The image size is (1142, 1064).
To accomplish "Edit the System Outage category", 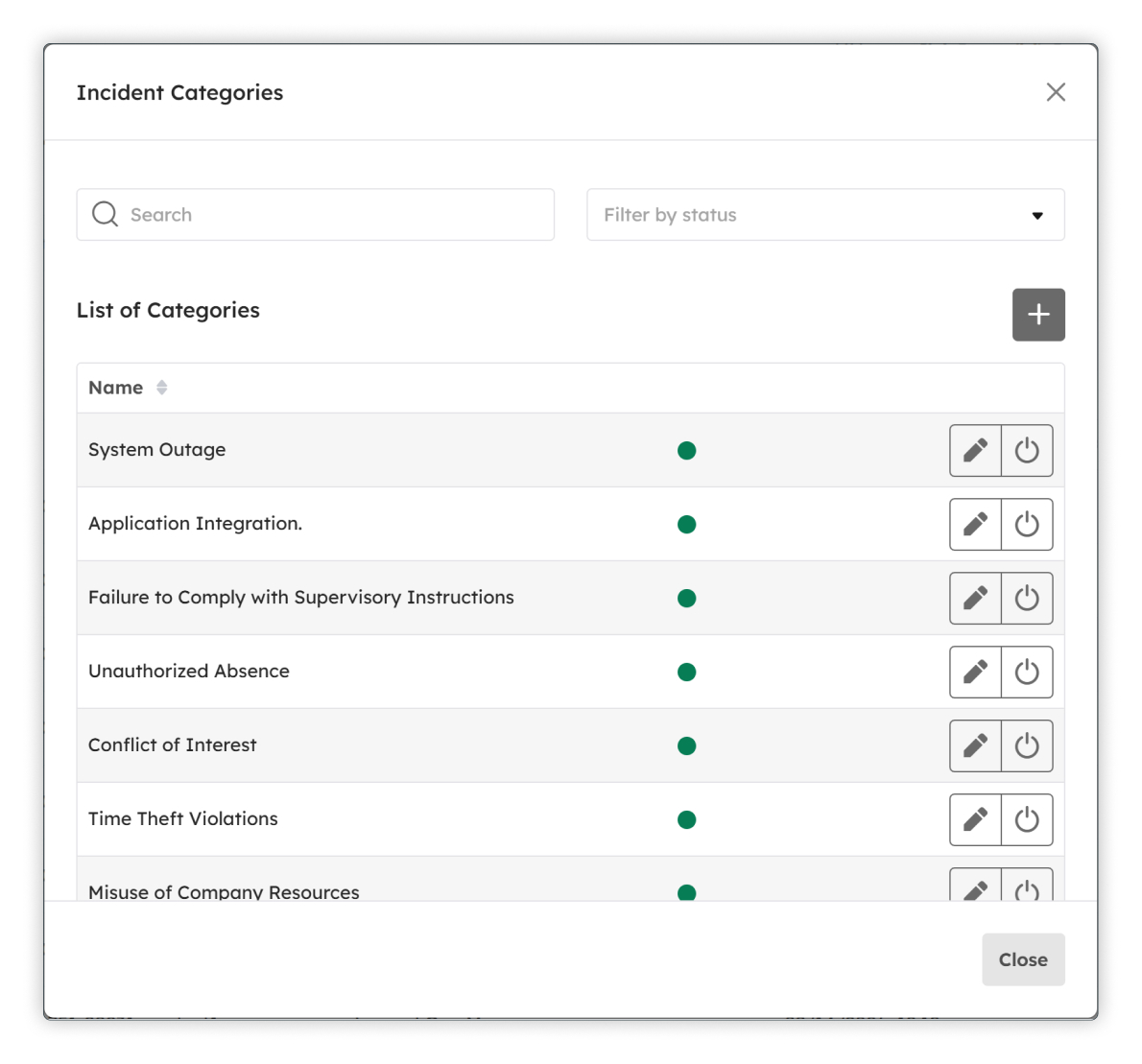I will 975,450.
